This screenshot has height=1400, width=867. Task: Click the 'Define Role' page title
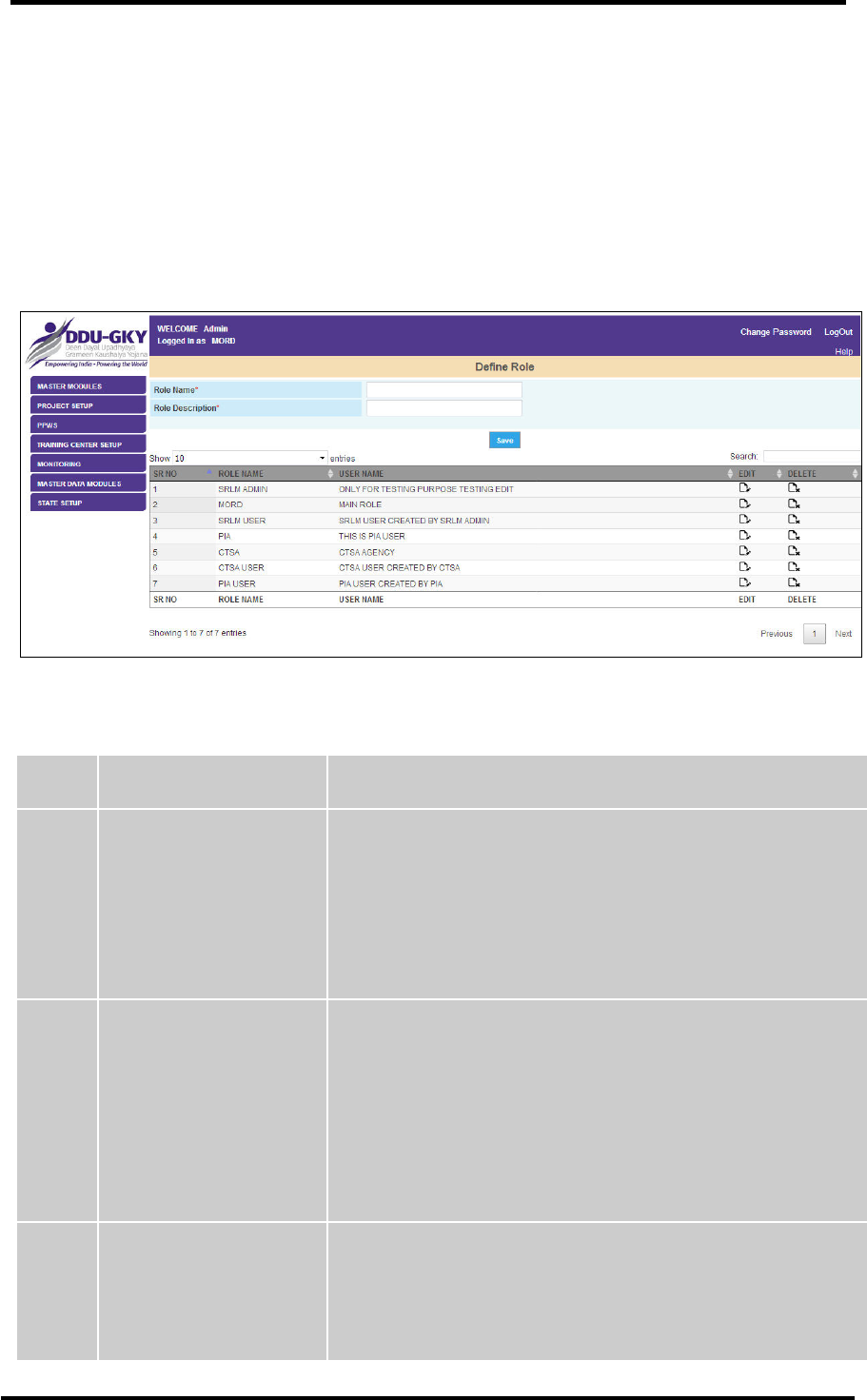504,366
